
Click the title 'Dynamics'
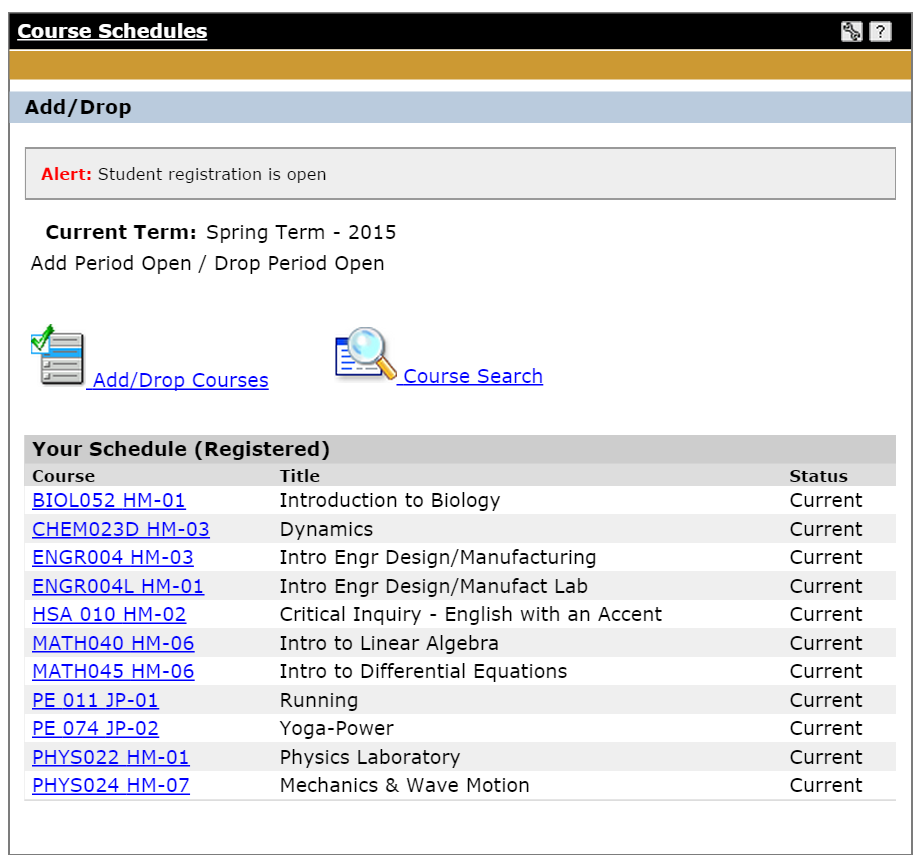(x=326, y=530)
